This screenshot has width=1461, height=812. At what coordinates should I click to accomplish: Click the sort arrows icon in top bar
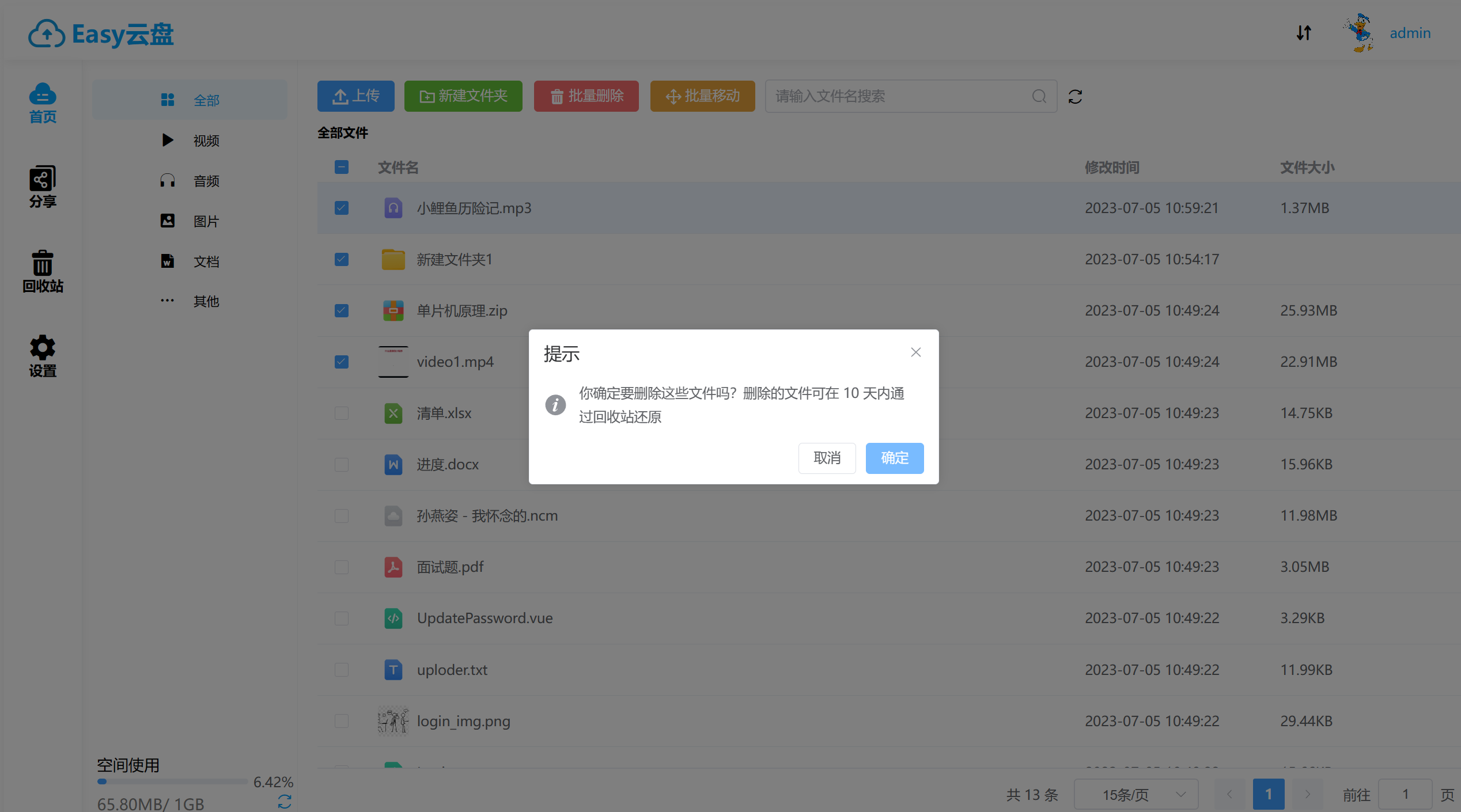click(x=1304, y=33)
